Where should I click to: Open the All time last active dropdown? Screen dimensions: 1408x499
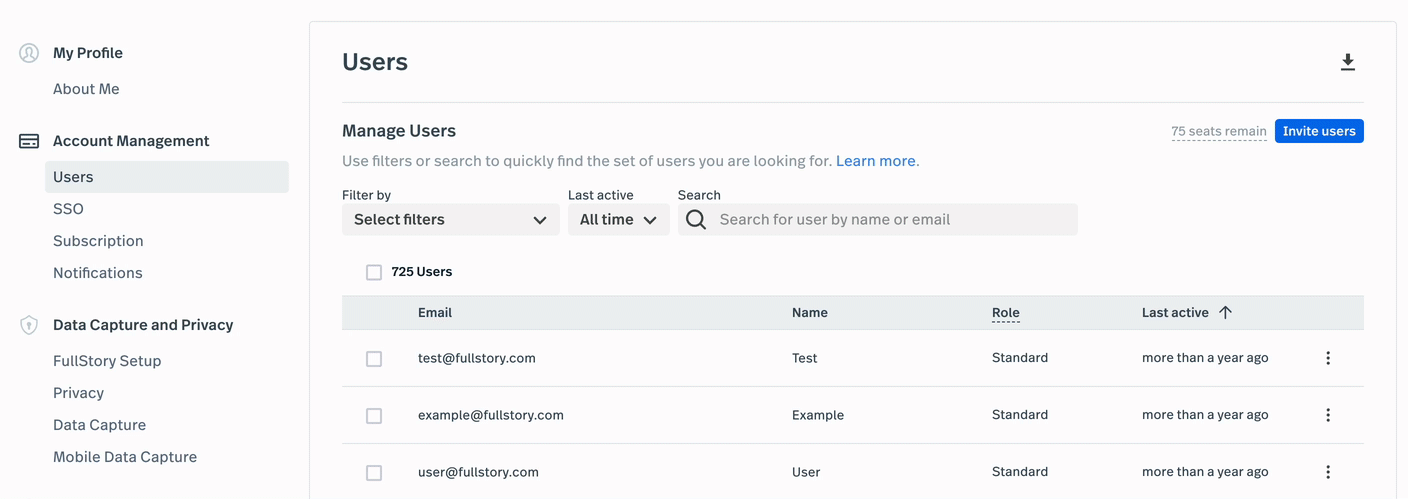[618, 220]
